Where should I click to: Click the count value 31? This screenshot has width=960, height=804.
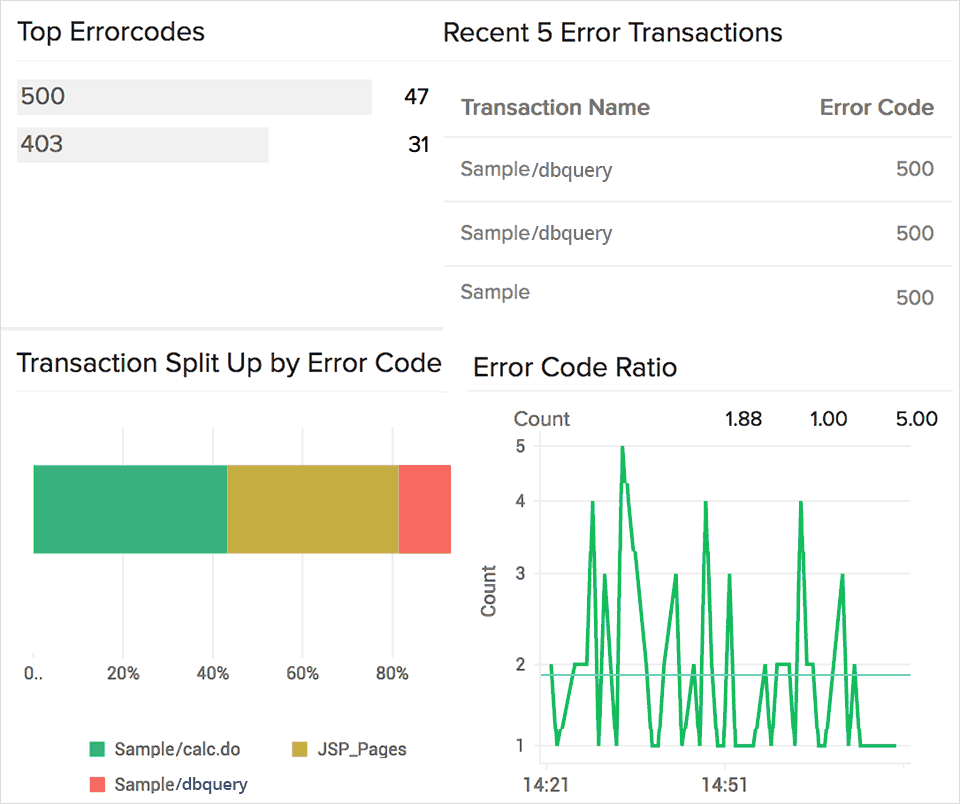pyautogui.click(x=416, y=144)
